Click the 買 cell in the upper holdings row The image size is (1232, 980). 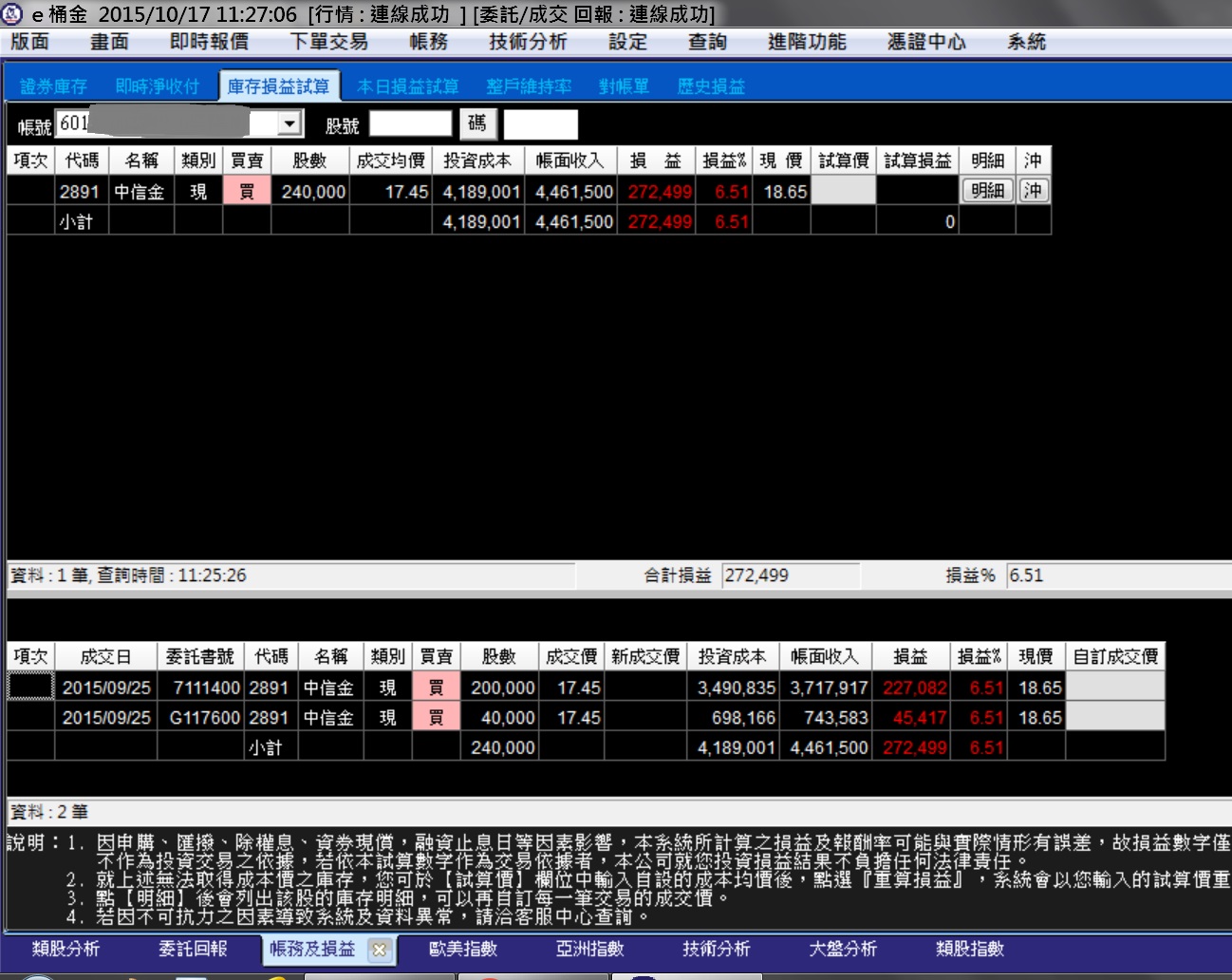tap(247, 191)
